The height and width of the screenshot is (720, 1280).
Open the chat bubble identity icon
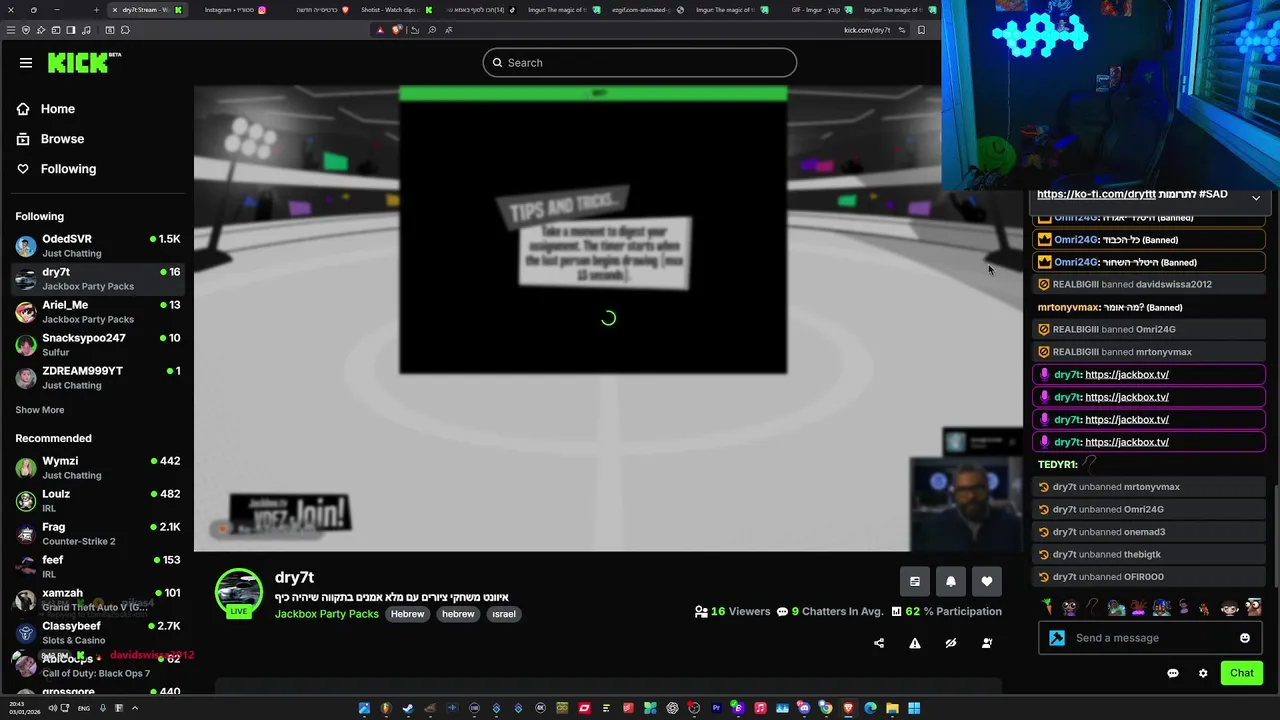[x=1173, y=673]
